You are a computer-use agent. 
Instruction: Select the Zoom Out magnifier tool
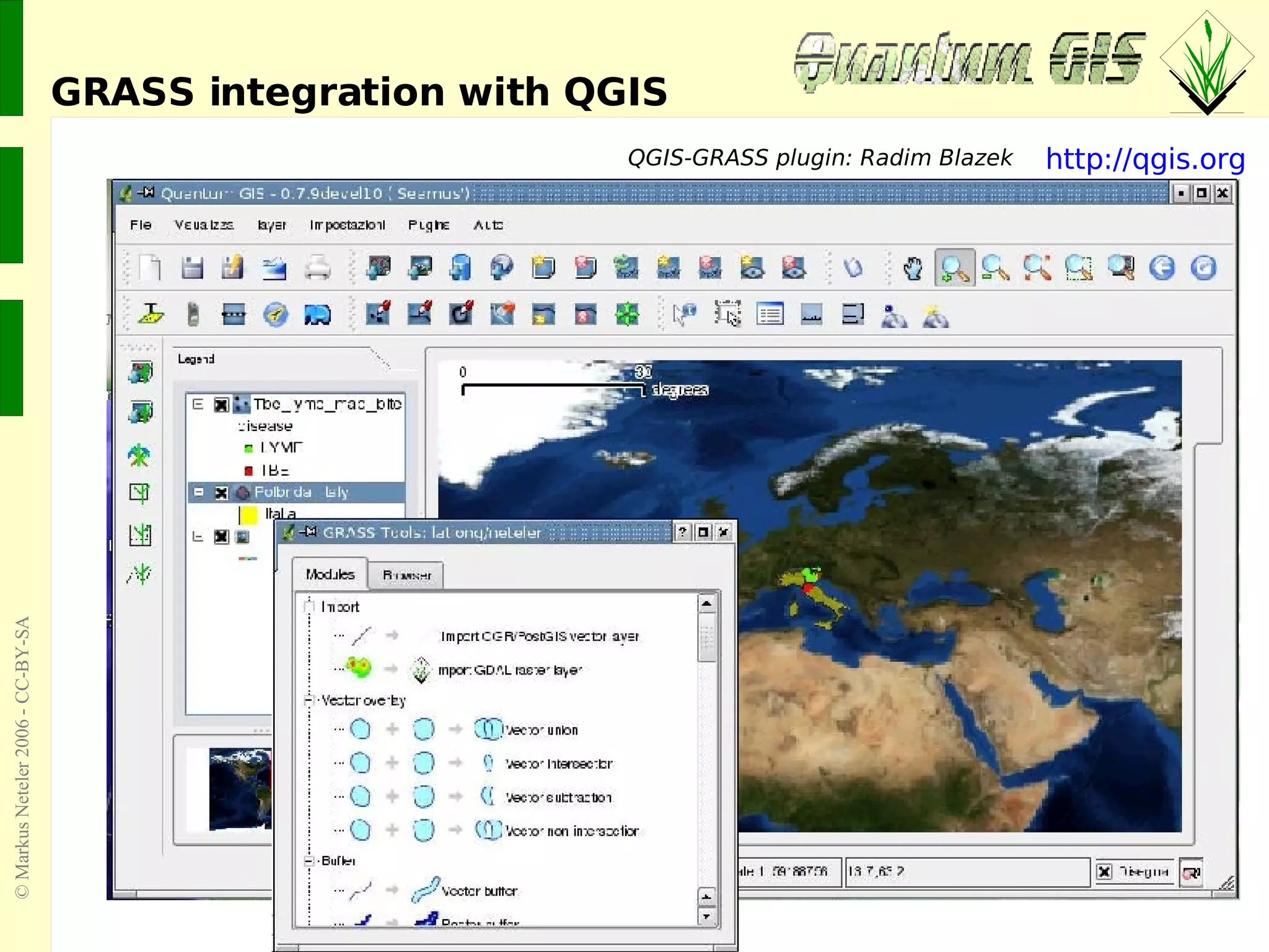996,268
